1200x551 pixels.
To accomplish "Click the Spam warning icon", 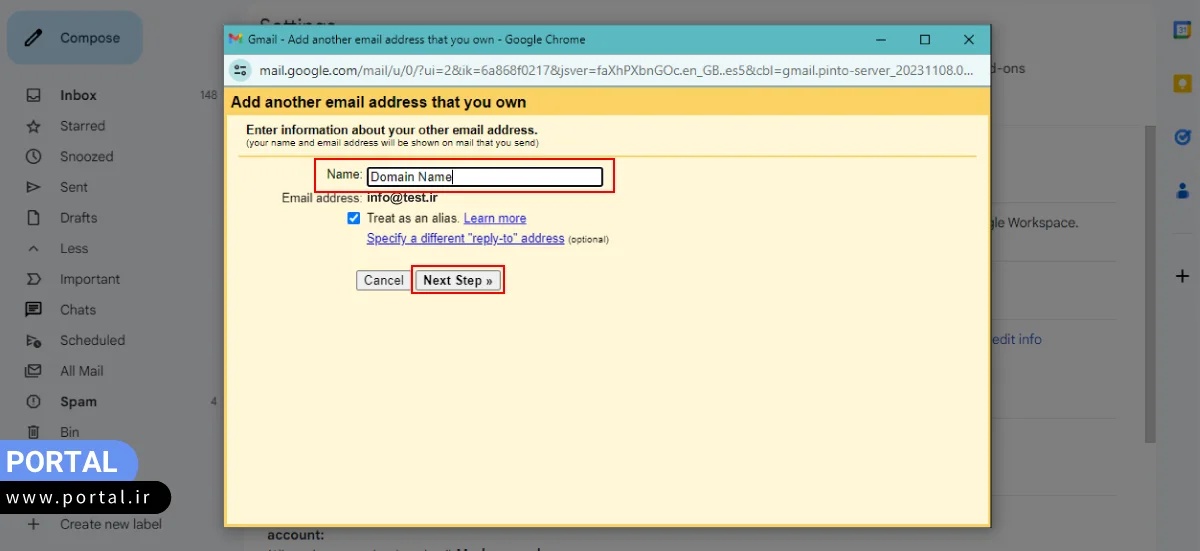I will tap(34, 402).
